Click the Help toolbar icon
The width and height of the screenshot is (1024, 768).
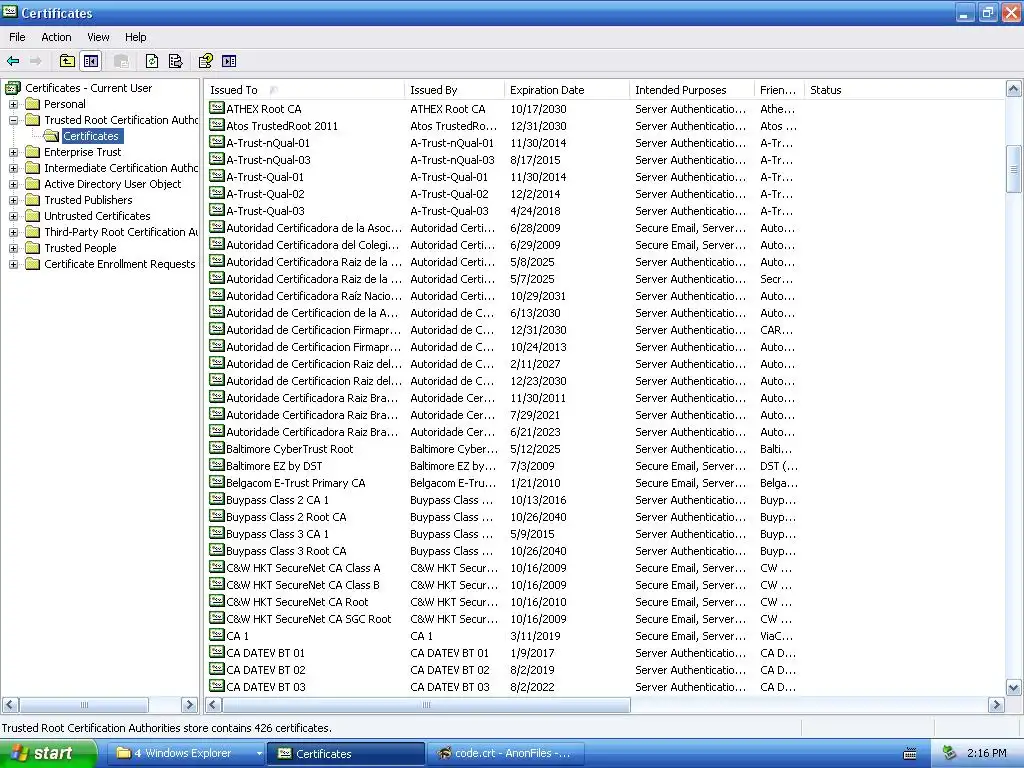[206, 61]
